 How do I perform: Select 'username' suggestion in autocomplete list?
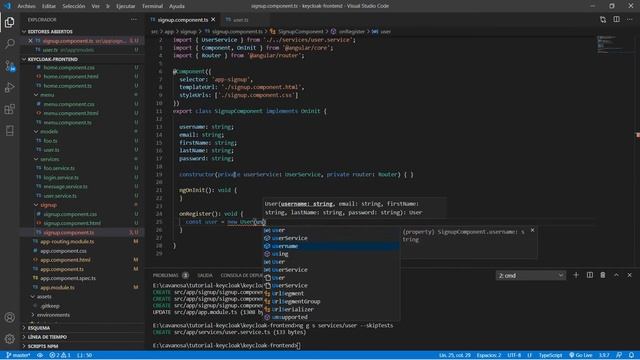coord(331,246)
